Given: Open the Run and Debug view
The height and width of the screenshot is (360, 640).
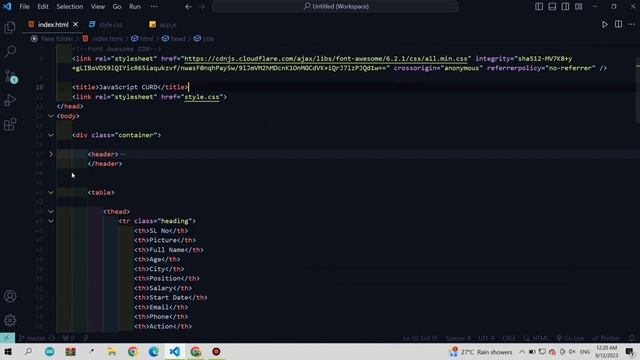Looking at the screenshot, I should tap(10, 100).
